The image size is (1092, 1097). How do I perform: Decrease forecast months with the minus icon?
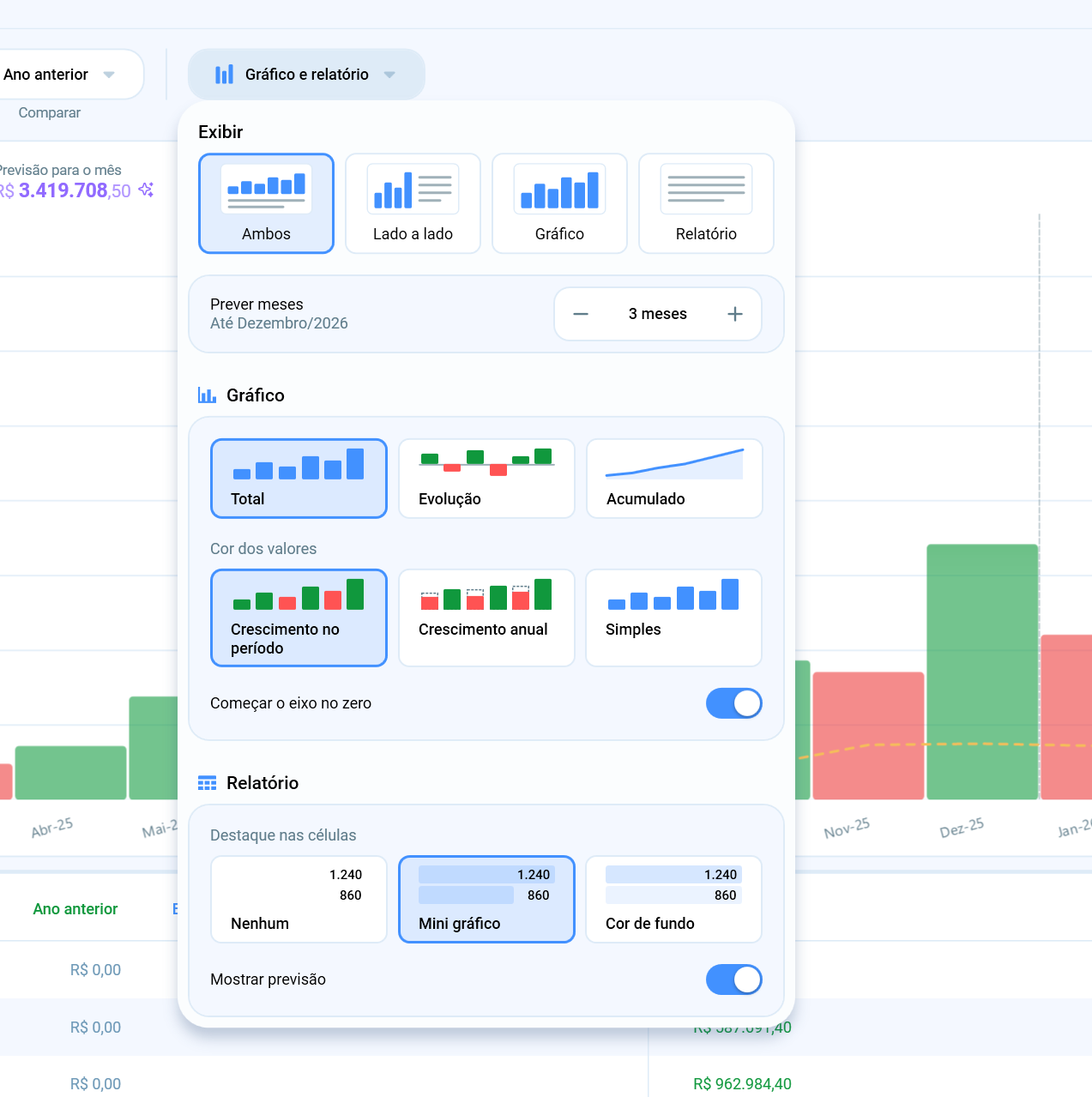(581, 314)
